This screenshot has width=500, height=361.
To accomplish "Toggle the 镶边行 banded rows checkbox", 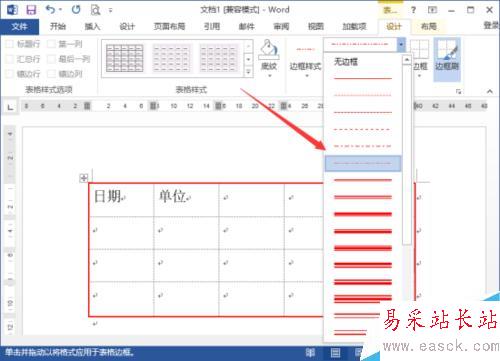I will pos(10,74).
